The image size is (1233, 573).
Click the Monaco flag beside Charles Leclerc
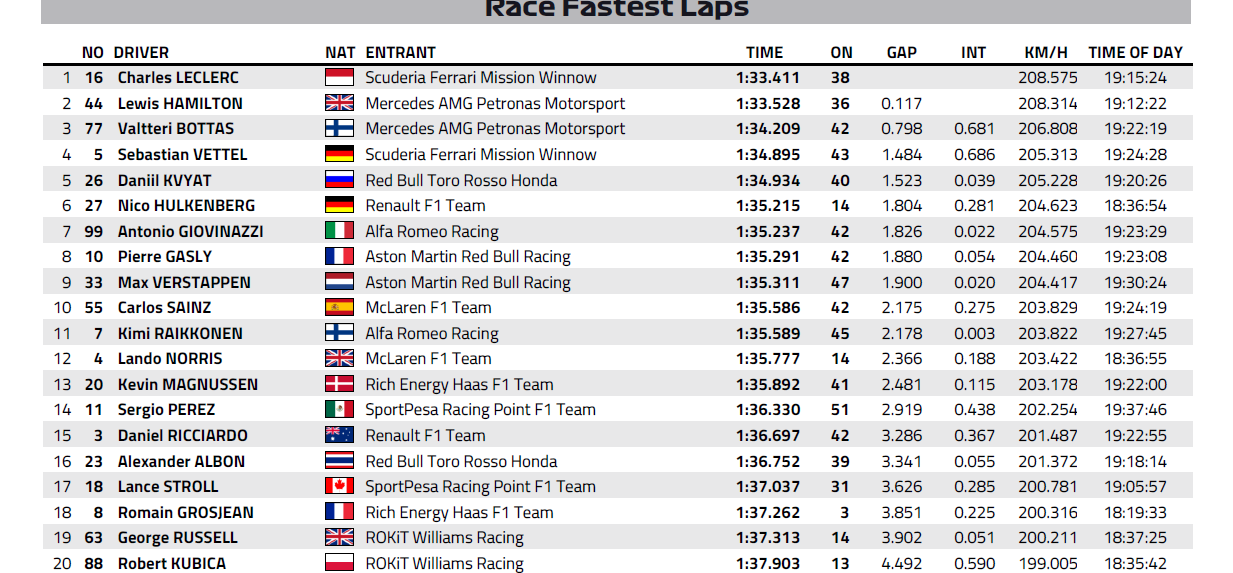(x=340, y=78)
